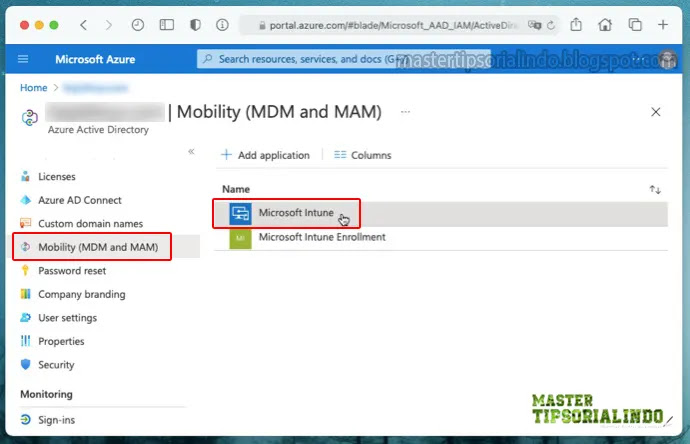Click the Azure AD Connect diamond icon
Image resolution: width=690 pixels, height=444 pixels.
coord(26,200)
